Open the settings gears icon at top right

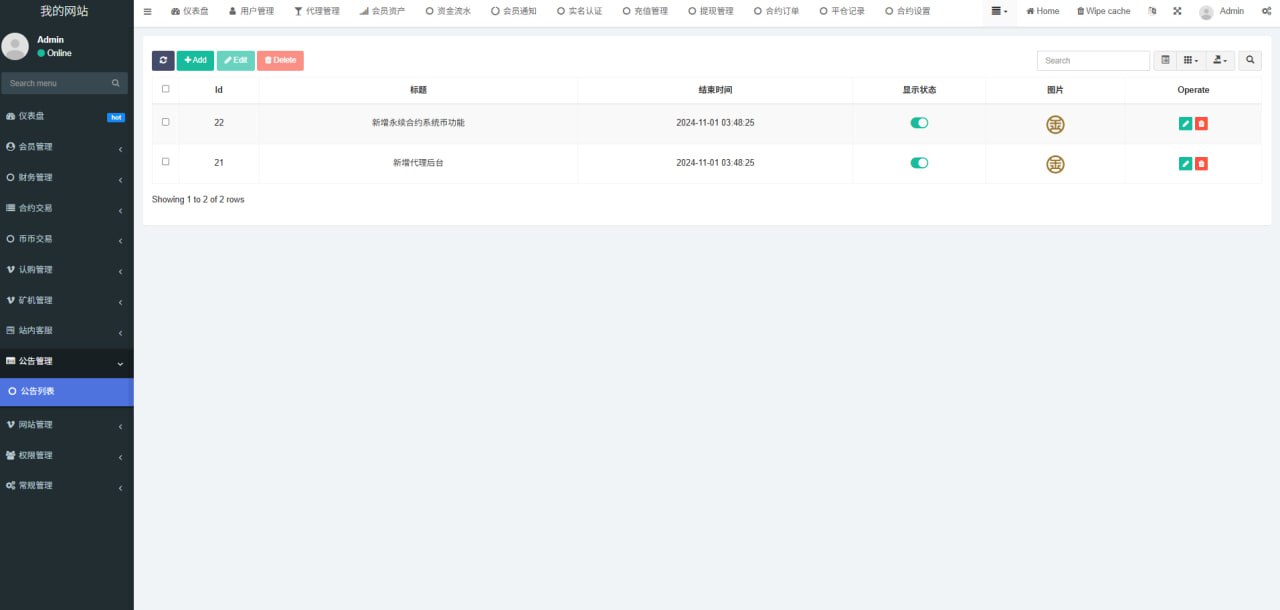1266,11
